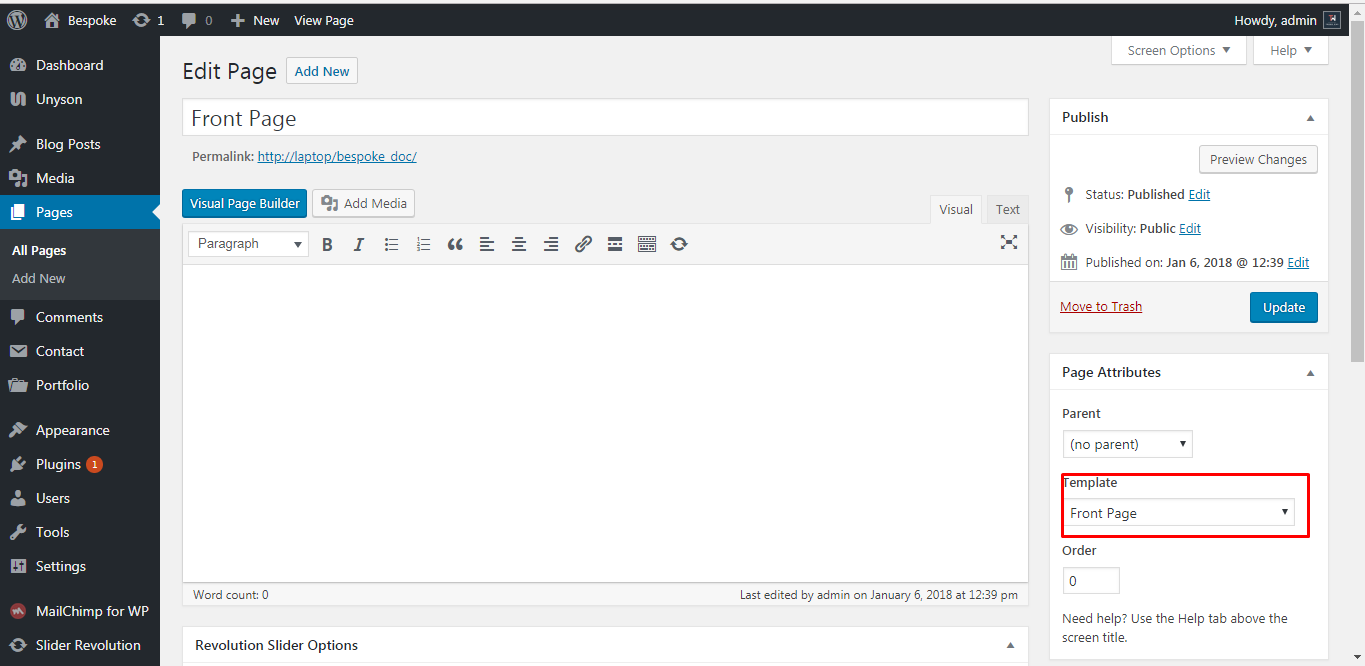Switch to the Visual editor tab
Image resolution: width=1365 pixels, height=666 pixels.
956,209
